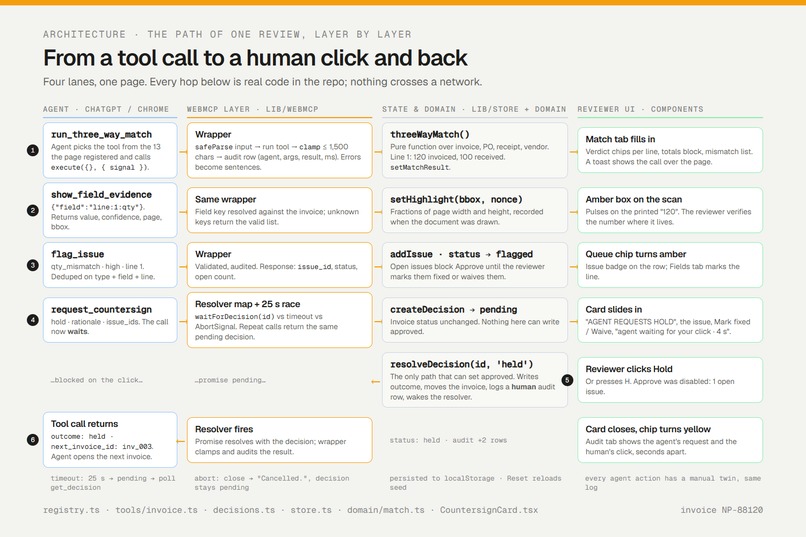
Task: Click the Wrapper card mentioning safeParse input
Action: tap(280, 151)
